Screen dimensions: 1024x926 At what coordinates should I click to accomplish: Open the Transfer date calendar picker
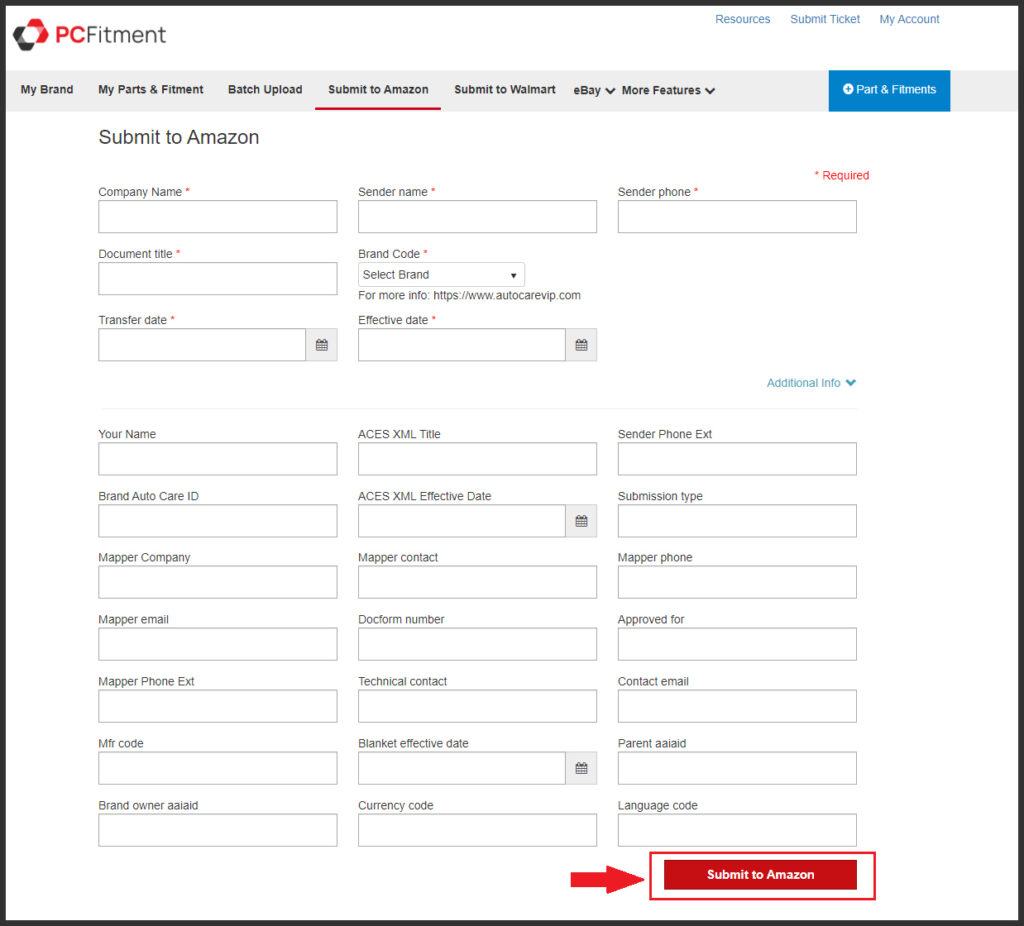(321, 345)
